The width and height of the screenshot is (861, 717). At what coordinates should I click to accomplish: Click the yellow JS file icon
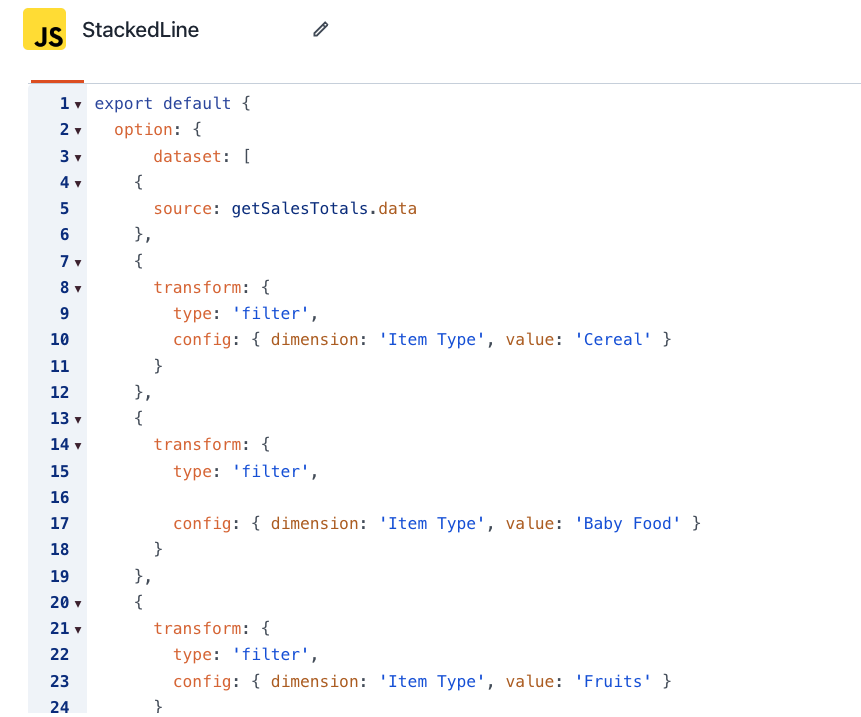(x=44, y=29)
